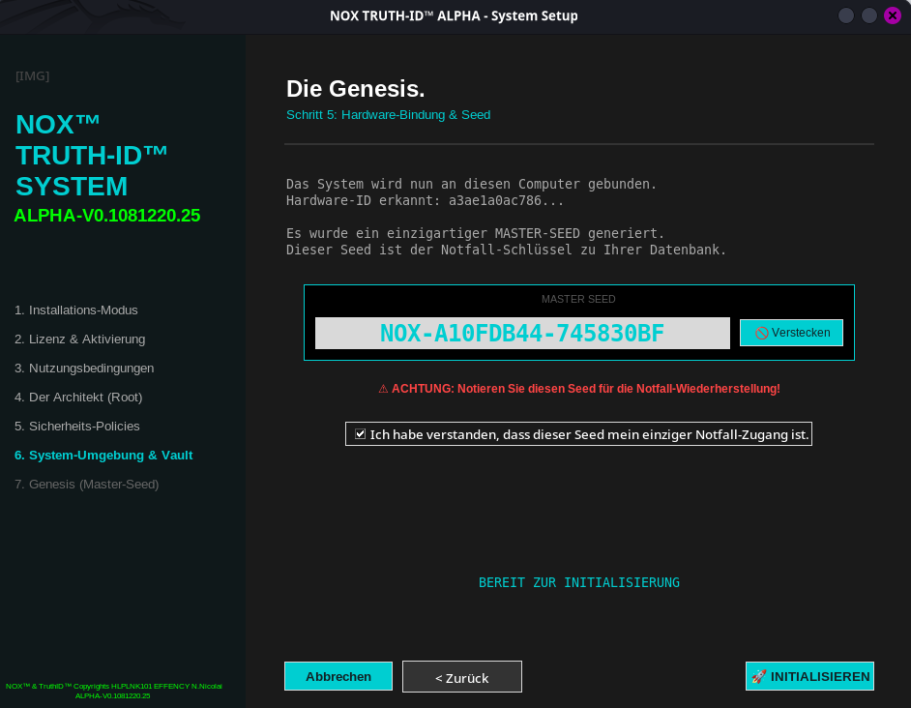
Task: Click the copyright notice in the sidebar footer
Action: tap(113, 690)
